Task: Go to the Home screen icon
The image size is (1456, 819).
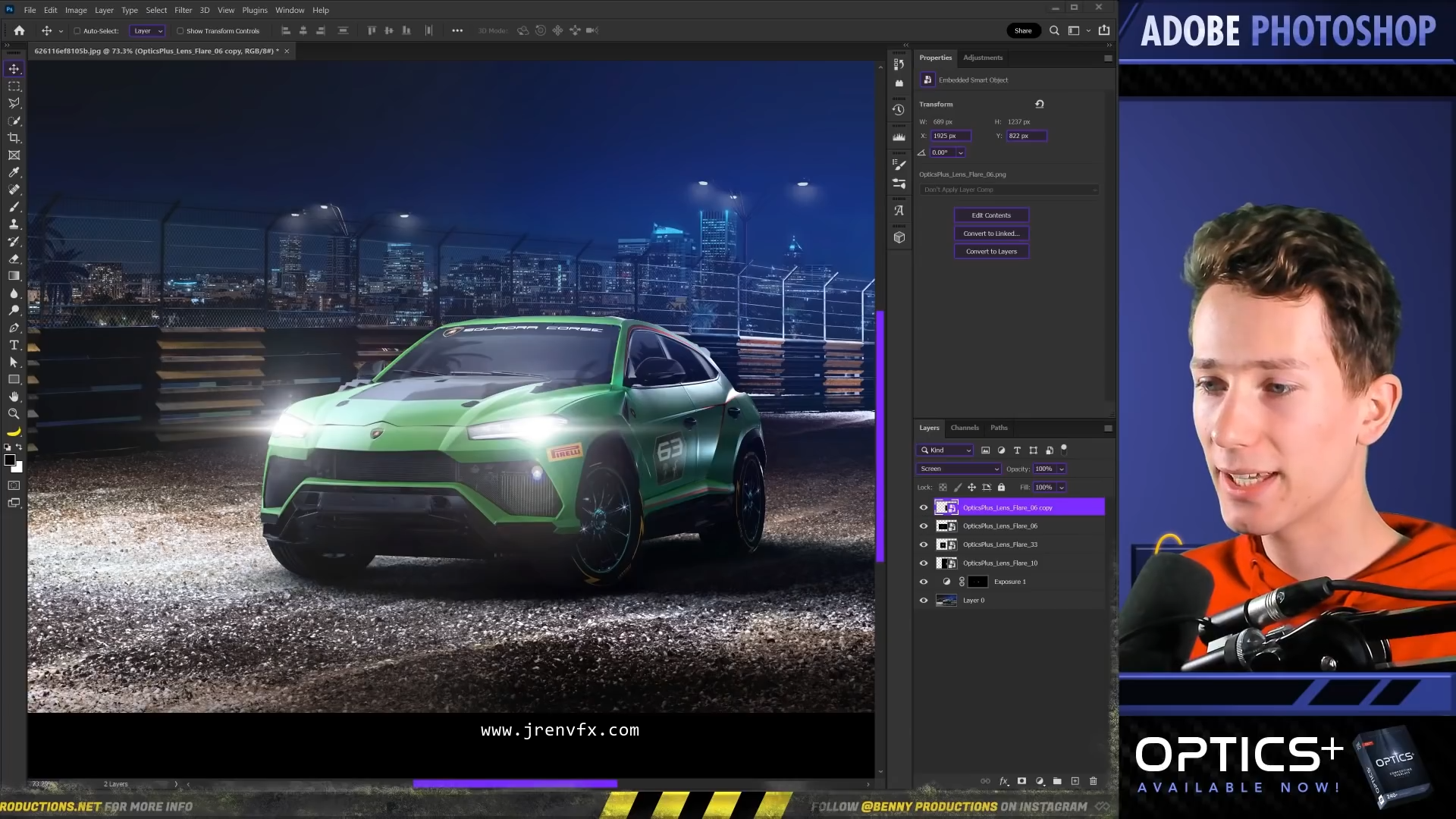Action: point(20,31)
